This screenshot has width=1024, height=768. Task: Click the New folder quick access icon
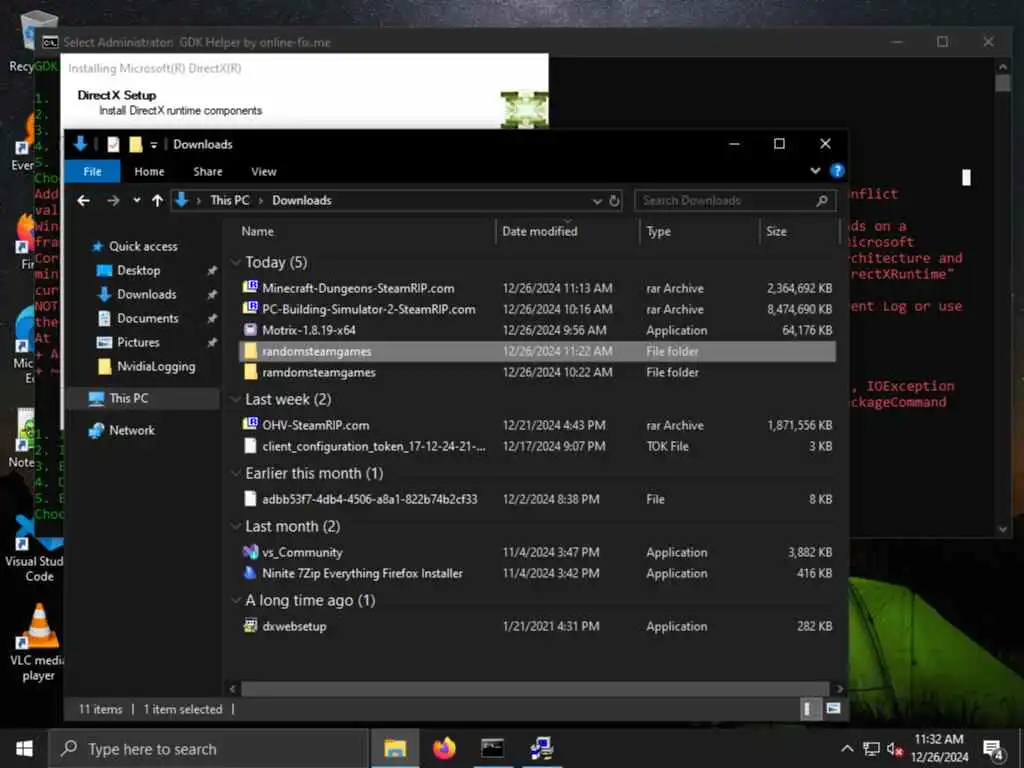point(135,144)
